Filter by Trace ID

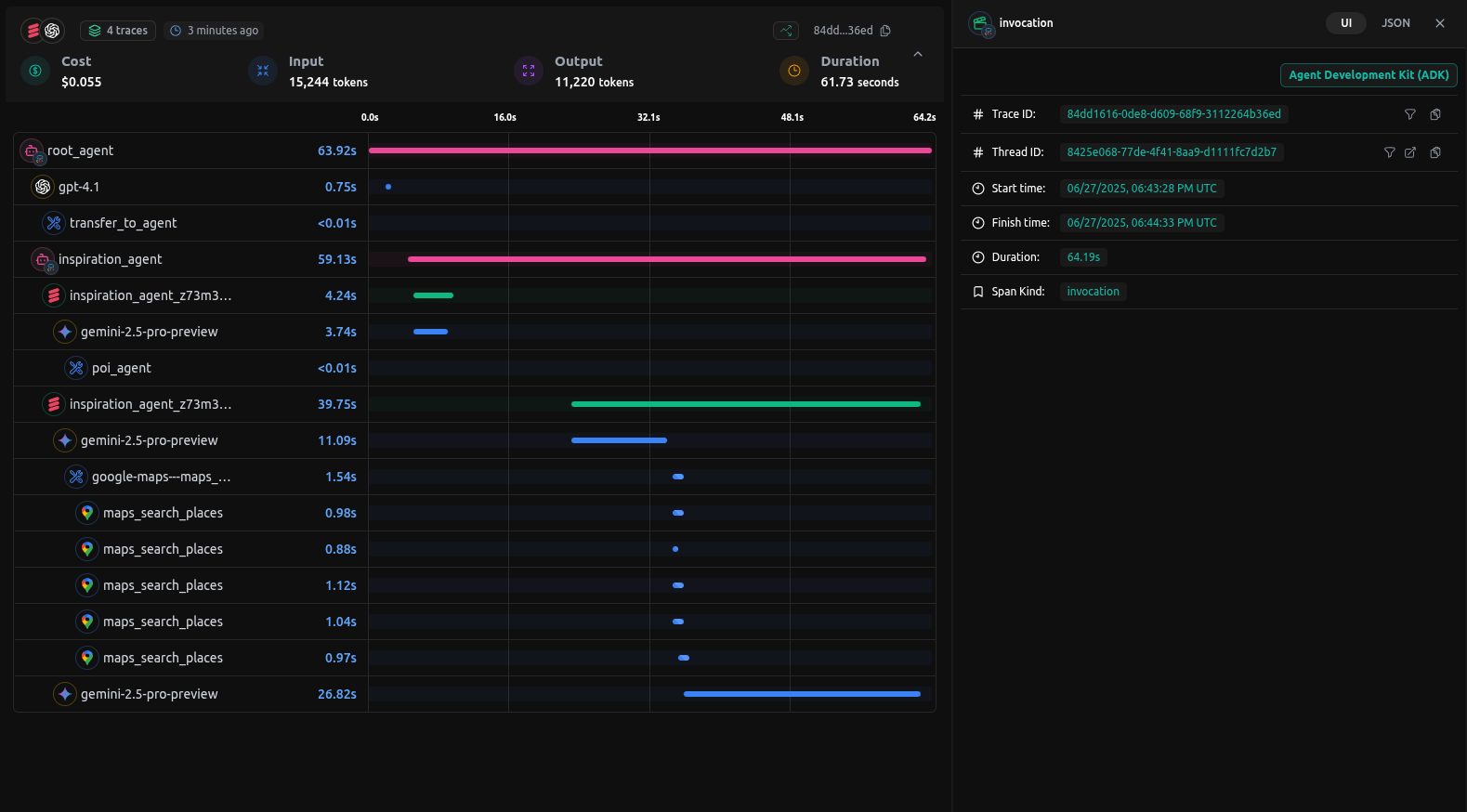tap(1409, 114)
